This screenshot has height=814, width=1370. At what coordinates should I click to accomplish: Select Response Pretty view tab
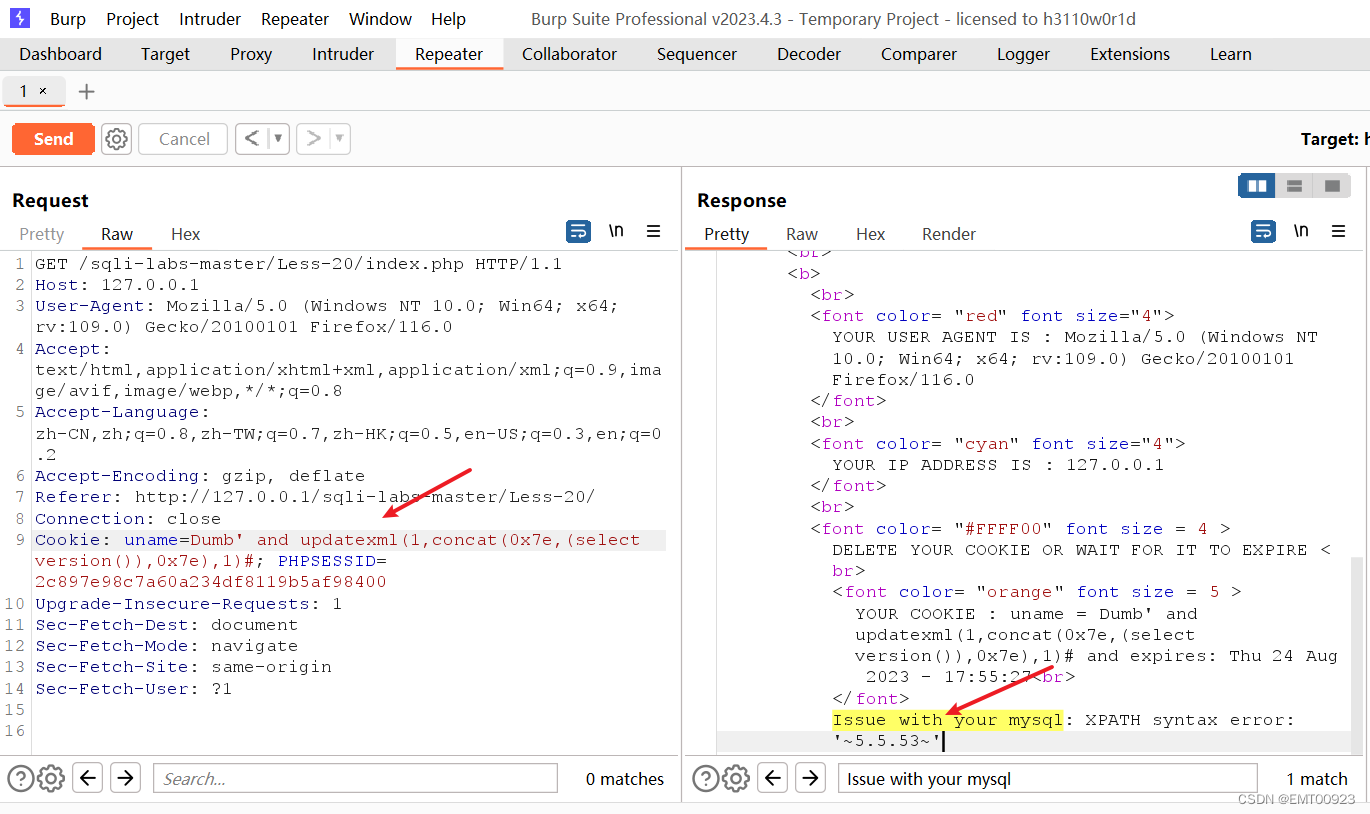click(727, 234)
